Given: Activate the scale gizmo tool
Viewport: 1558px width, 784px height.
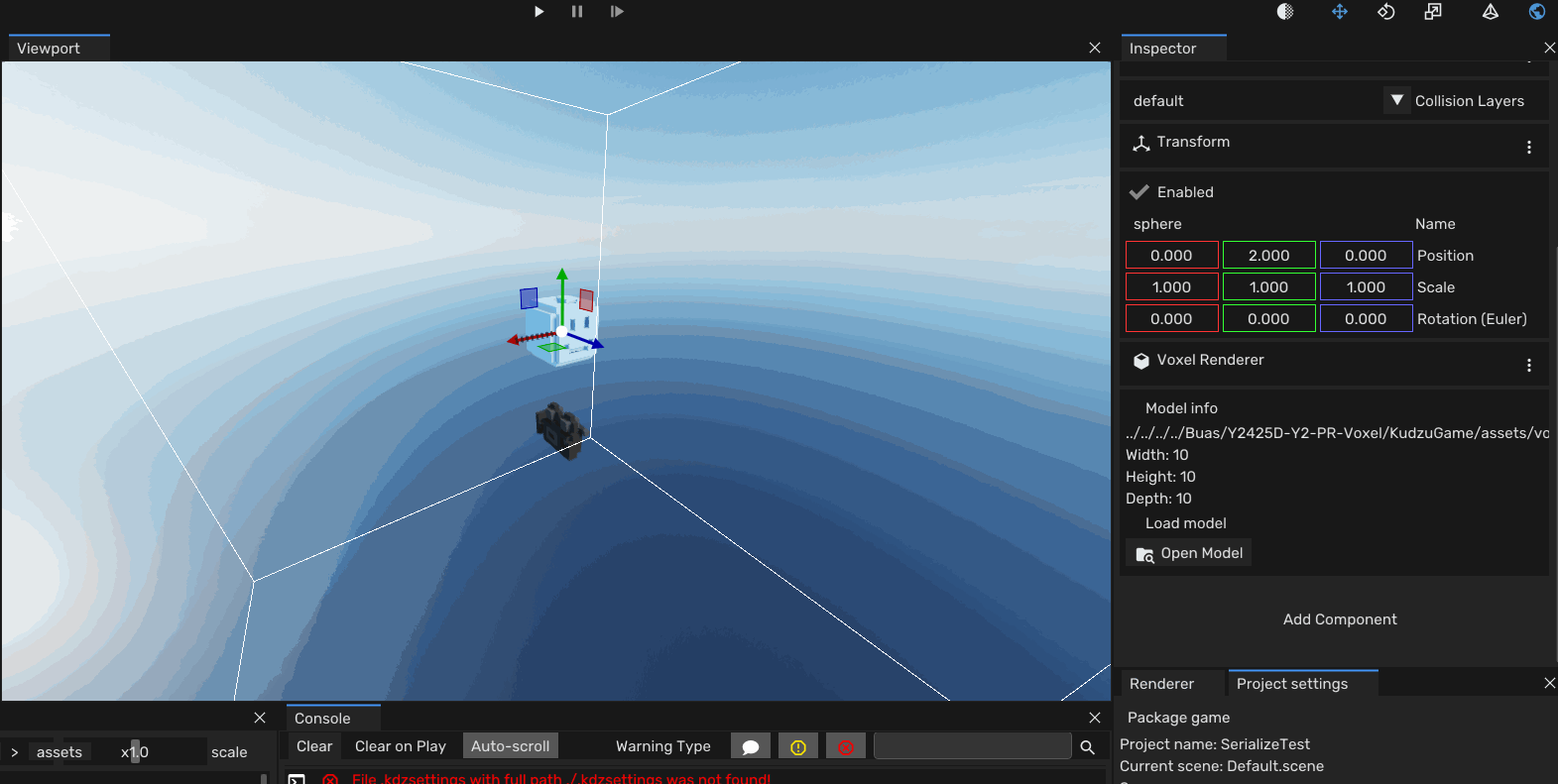Looking at the screenshot, I should pos(1433,12).
